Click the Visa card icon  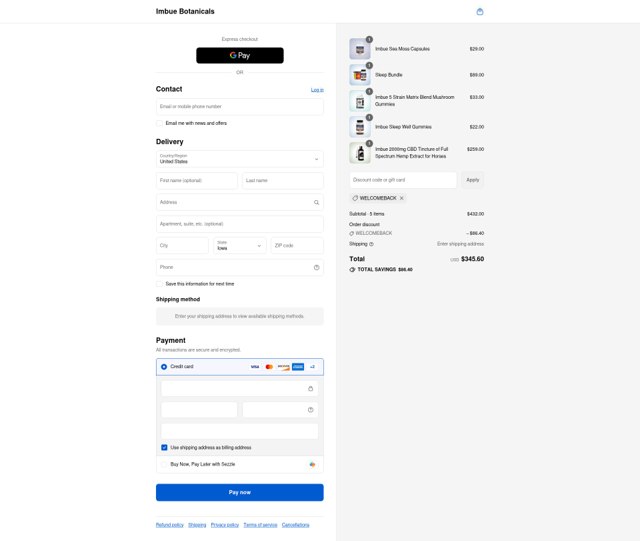click(255, 367)
